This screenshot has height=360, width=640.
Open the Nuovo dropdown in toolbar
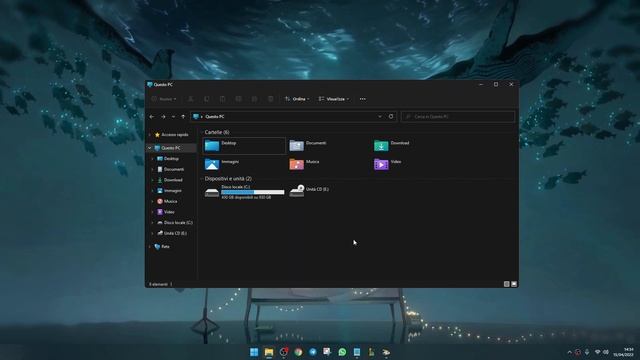coord(164,99)
